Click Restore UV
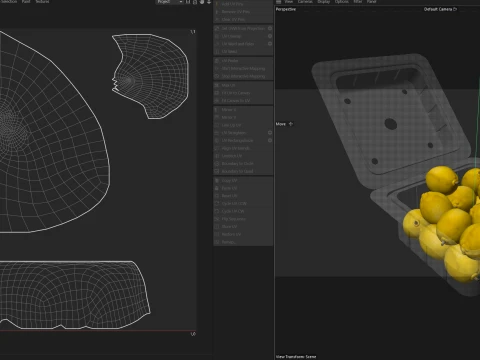480x360 pixels. [243, 234]
